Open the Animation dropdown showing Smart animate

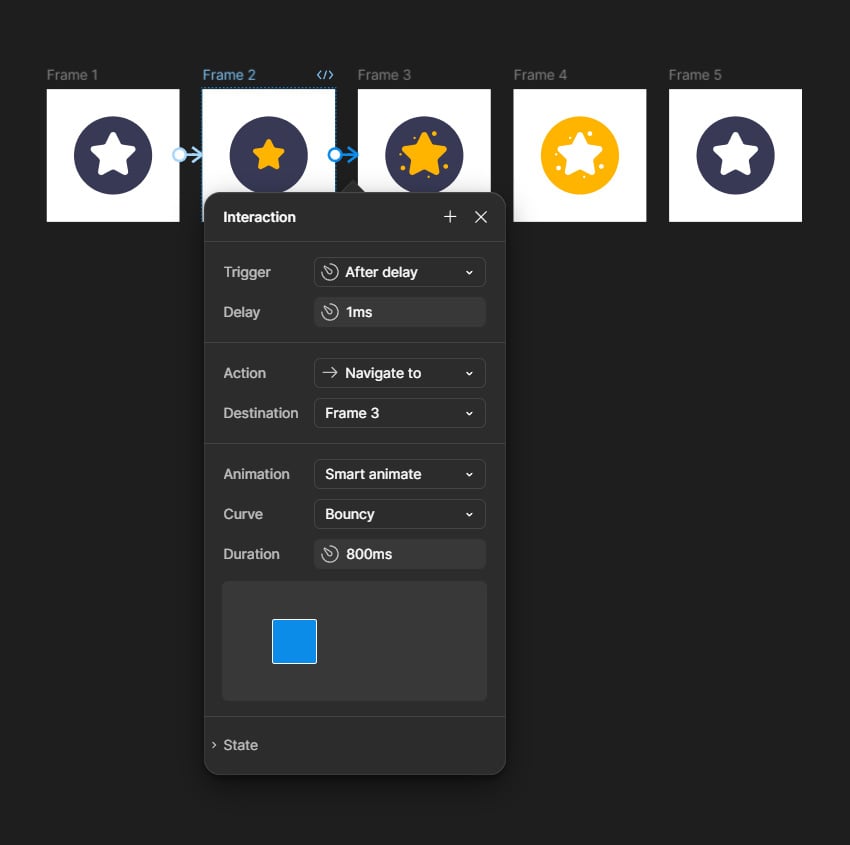(400, 474)
